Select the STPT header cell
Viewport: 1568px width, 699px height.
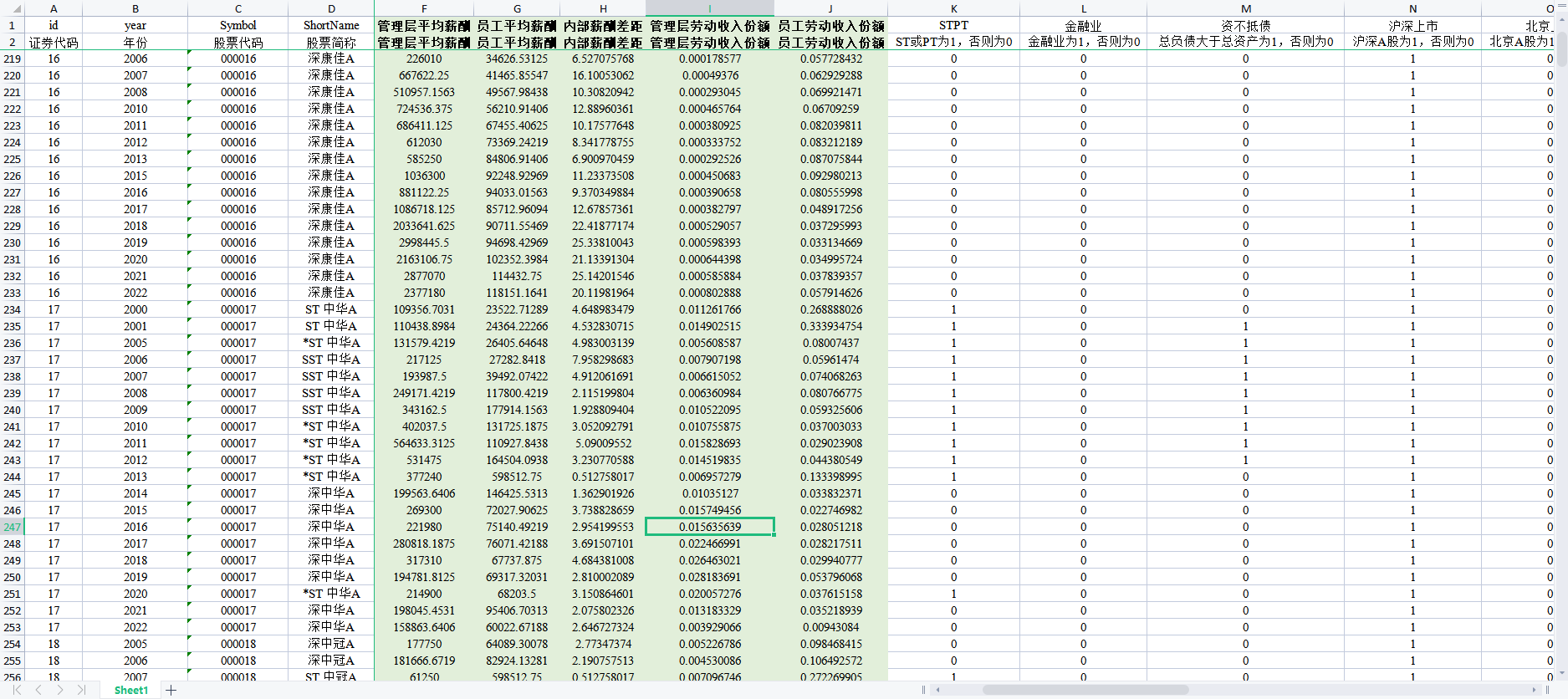953,25
